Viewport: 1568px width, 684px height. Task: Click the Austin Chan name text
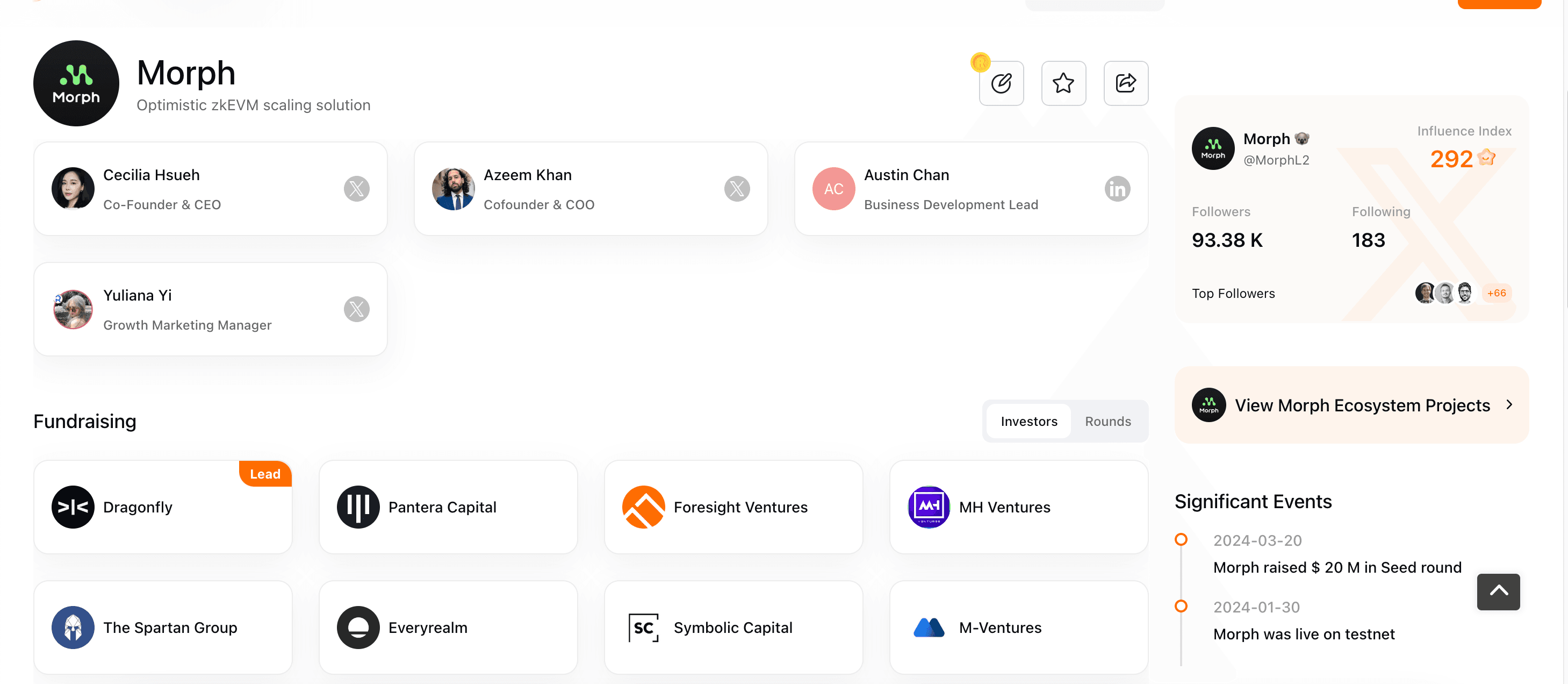point(907,175)
